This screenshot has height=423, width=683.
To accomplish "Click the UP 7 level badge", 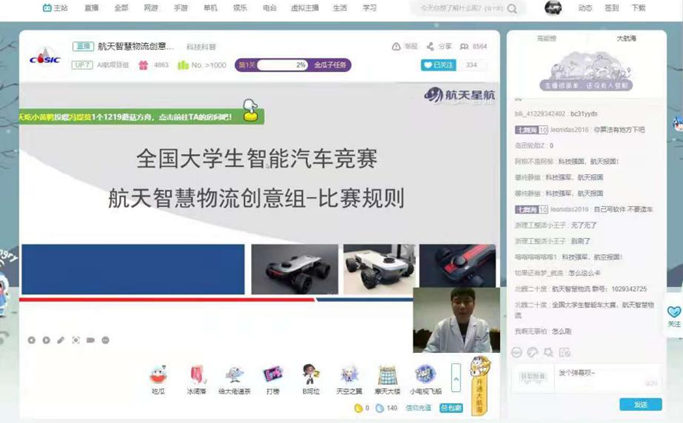I will pos(82,65).
